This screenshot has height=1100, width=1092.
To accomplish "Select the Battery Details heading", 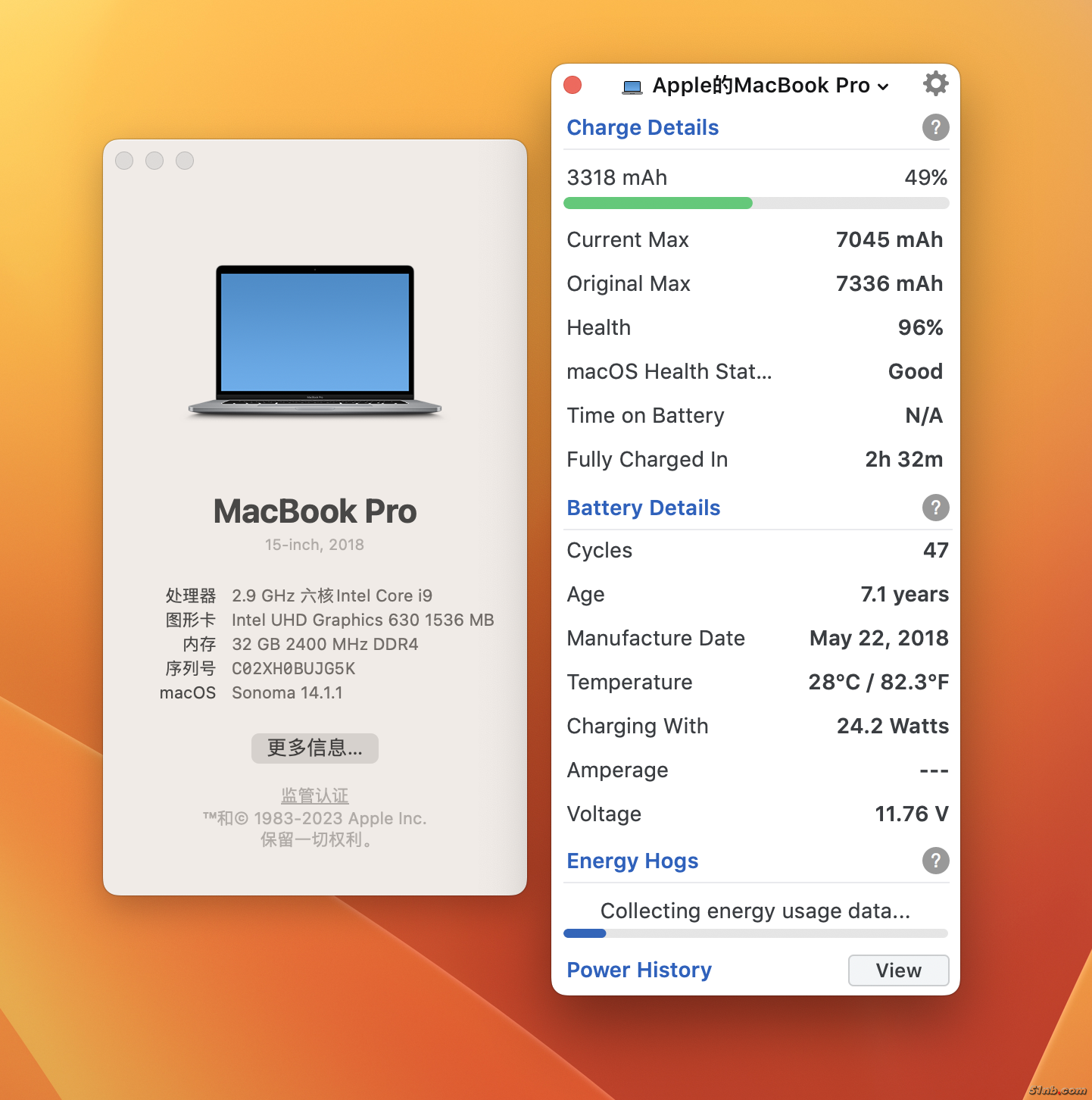I will pyautogui.click(x=644, y=508).
